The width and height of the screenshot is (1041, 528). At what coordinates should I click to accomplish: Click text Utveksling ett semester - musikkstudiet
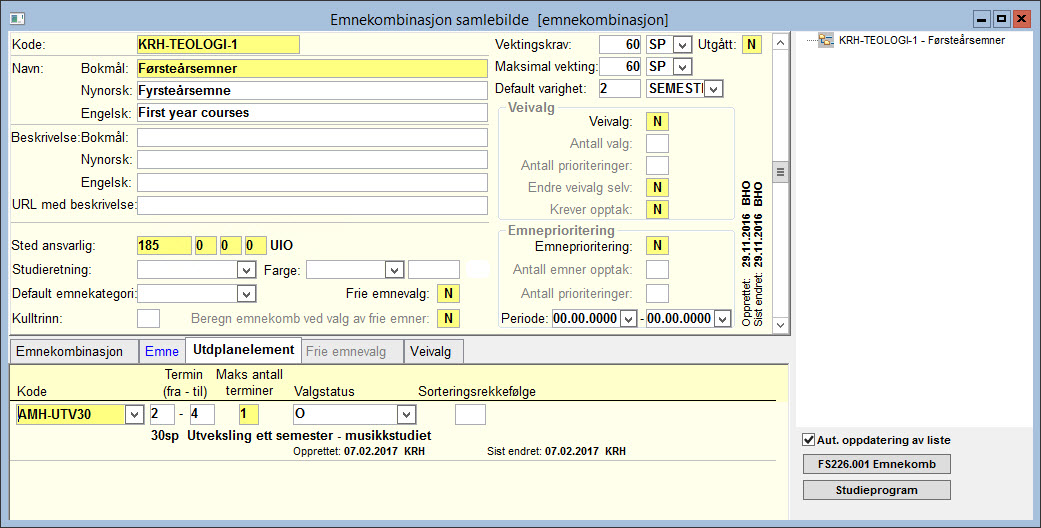[x=309, y=436]
